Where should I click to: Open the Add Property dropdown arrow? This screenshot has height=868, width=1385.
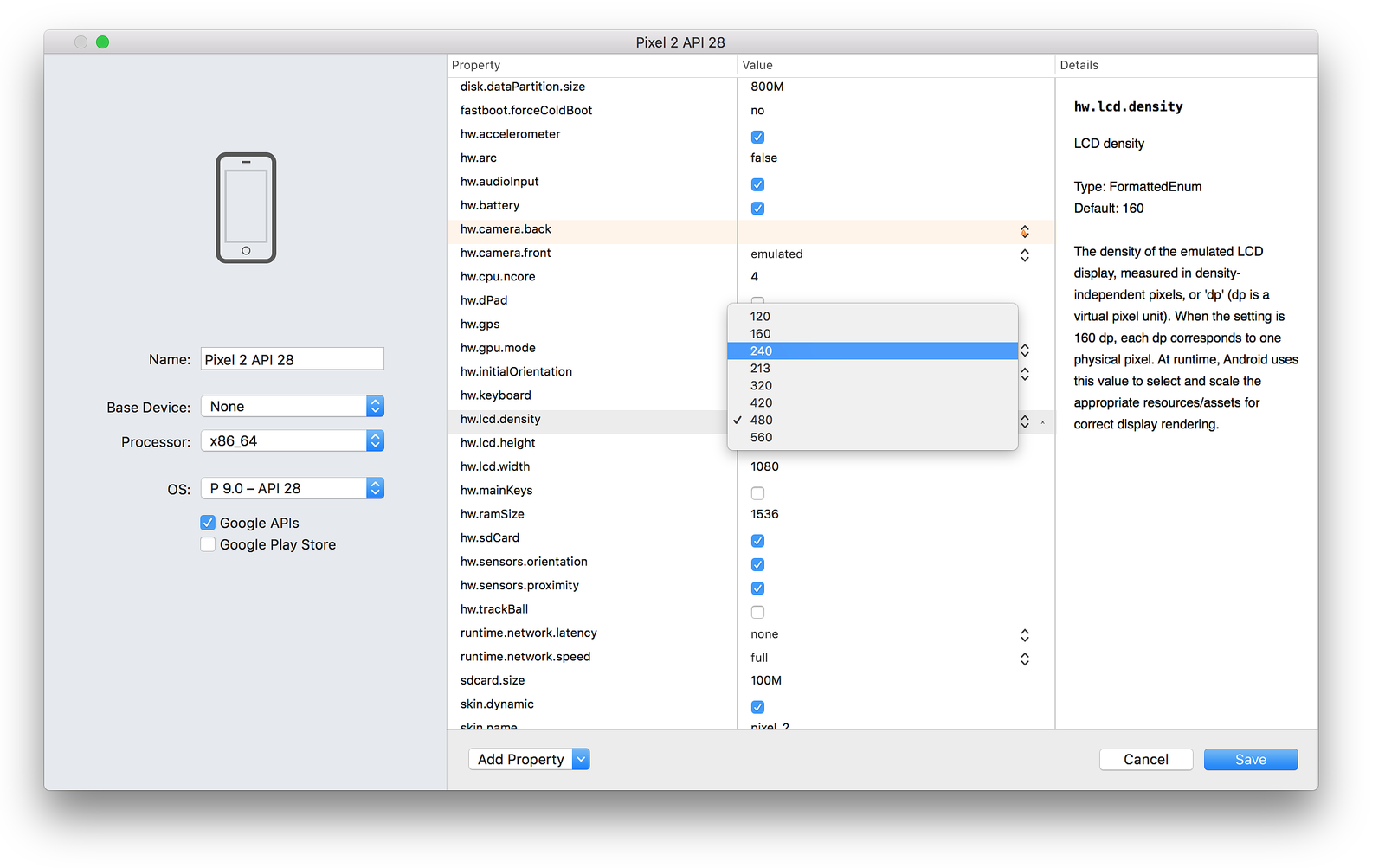tap(581, 759)
